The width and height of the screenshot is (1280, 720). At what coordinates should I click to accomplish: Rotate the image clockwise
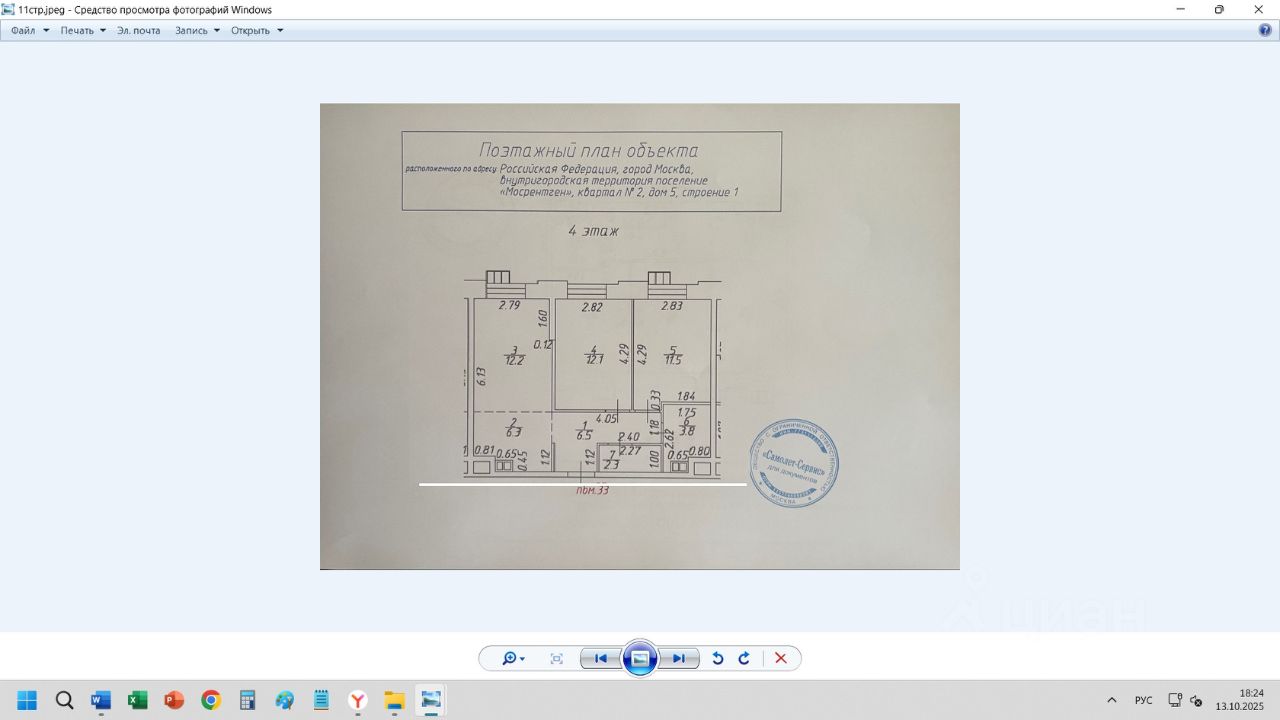pos(744,658)
